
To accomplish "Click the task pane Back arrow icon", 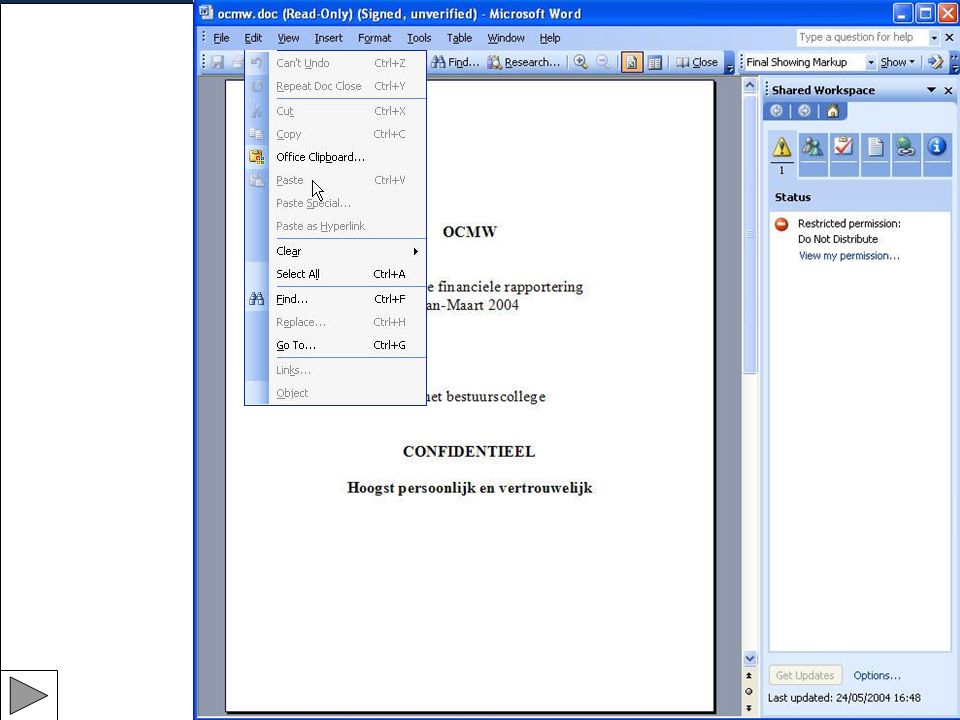I will 776,111.
